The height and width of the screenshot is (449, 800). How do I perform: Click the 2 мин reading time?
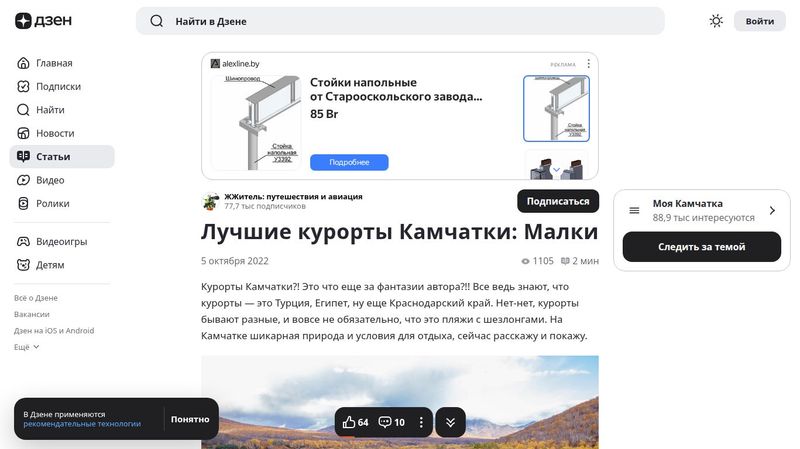(x=580, y=261)
